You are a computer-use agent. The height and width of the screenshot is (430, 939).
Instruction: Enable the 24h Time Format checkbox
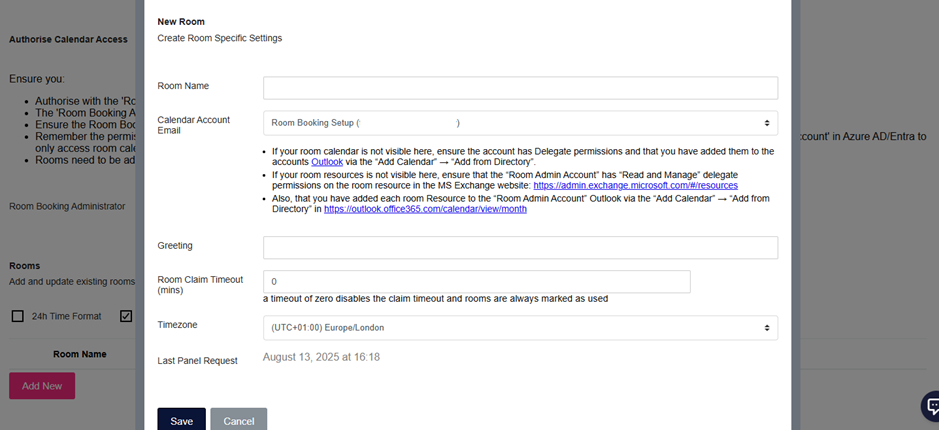pyautogui.click(x=18, y=316)
